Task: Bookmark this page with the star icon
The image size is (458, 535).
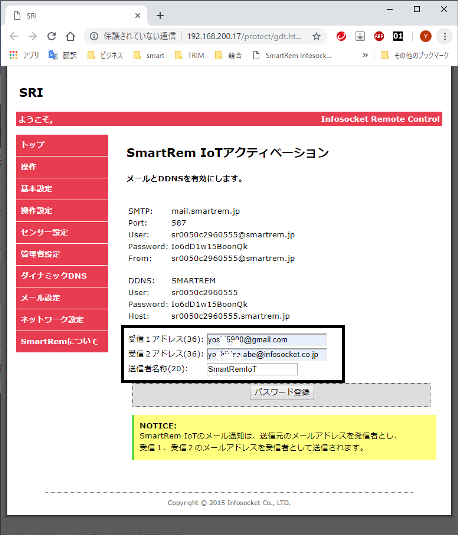Action: (x=316, y=36)
